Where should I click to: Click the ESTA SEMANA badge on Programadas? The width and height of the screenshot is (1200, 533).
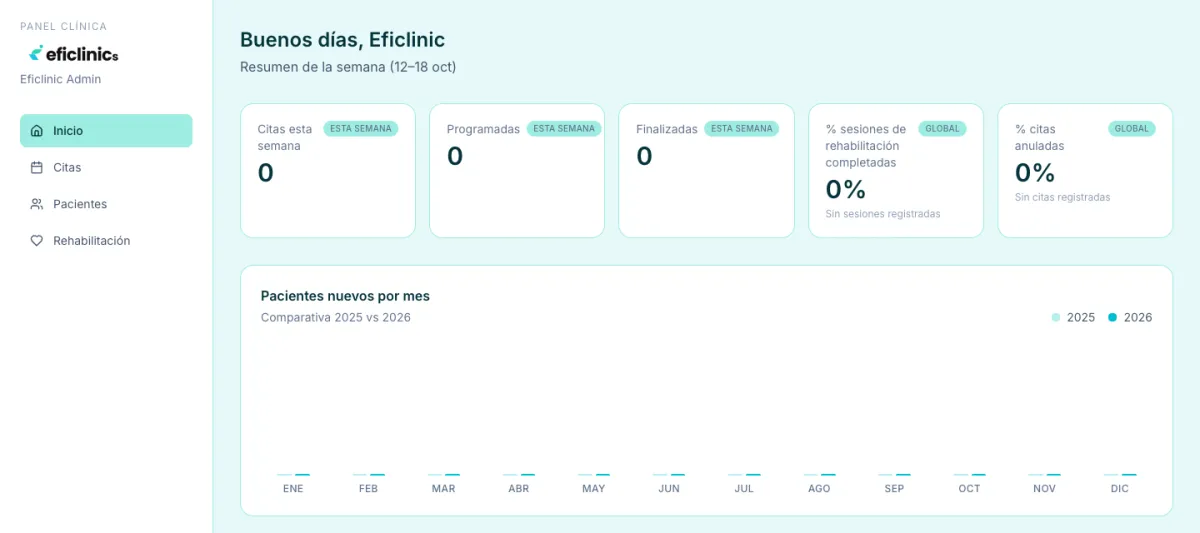click(564, 129)
